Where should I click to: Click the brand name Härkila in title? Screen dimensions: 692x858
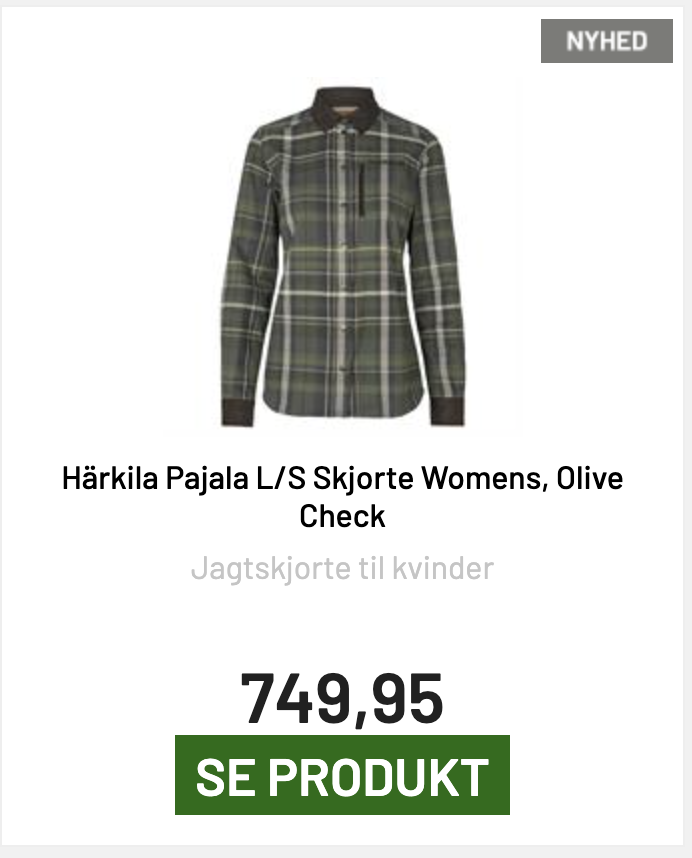pyautogui.click(x=111, y=478)
